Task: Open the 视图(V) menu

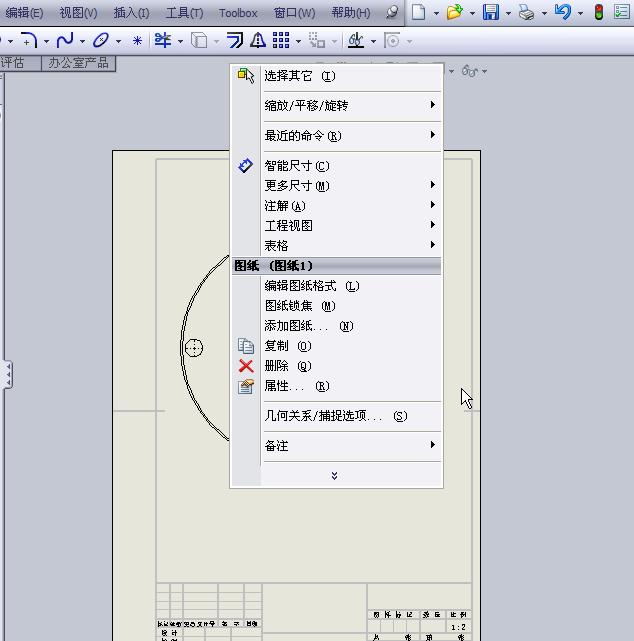Action: (x=78, y=13)
